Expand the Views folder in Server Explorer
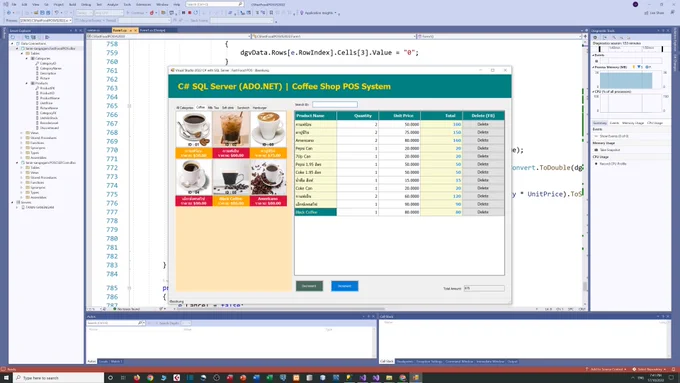The height and width of the screenshot is (383, 680). click(x=22, y=133)
